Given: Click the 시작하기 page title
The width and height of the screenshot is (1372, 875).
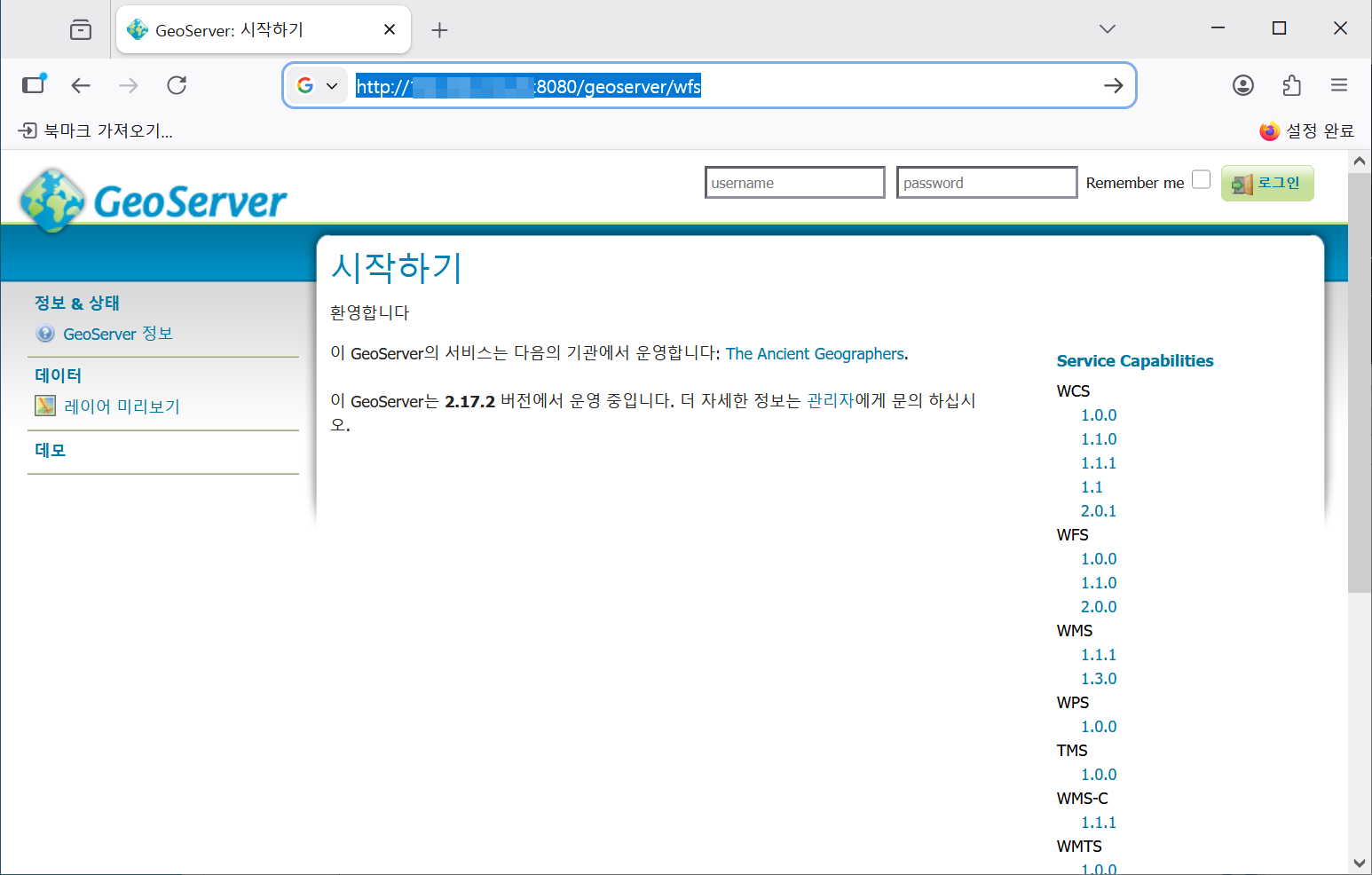Looking at the screenshot, I should 397,267.
